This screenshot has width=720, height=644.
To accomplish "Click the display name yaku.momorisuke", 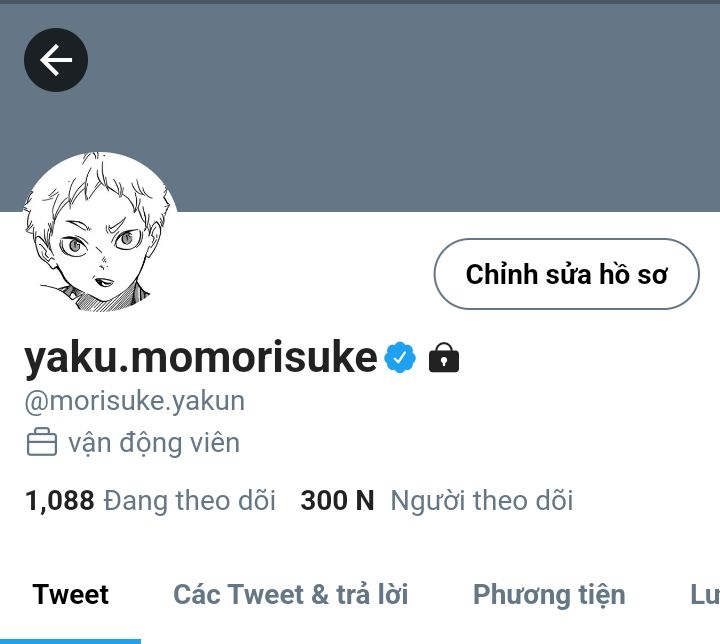I will [201, 358].
